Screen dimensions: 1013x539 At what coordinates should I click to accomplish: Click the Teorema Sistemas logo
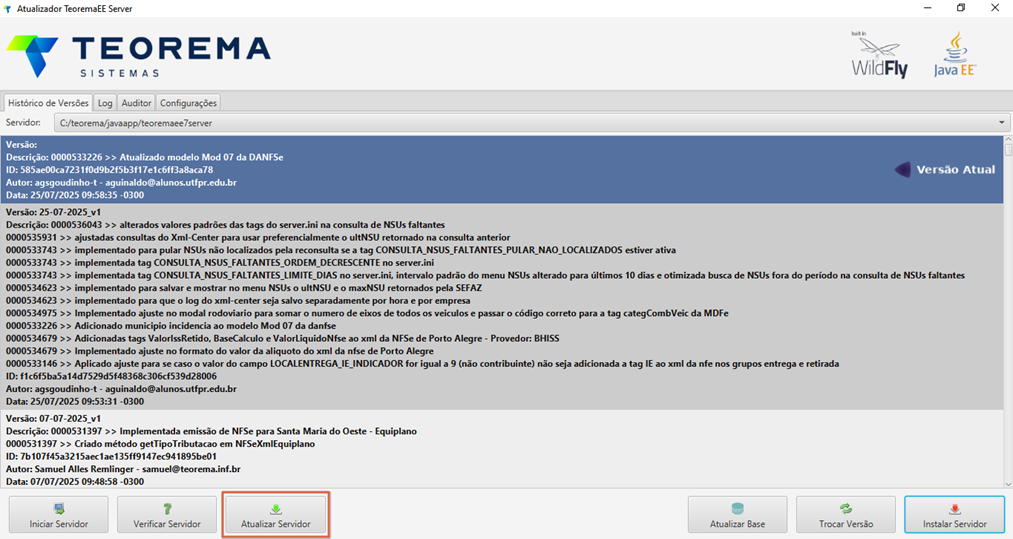tap(138, 56)
